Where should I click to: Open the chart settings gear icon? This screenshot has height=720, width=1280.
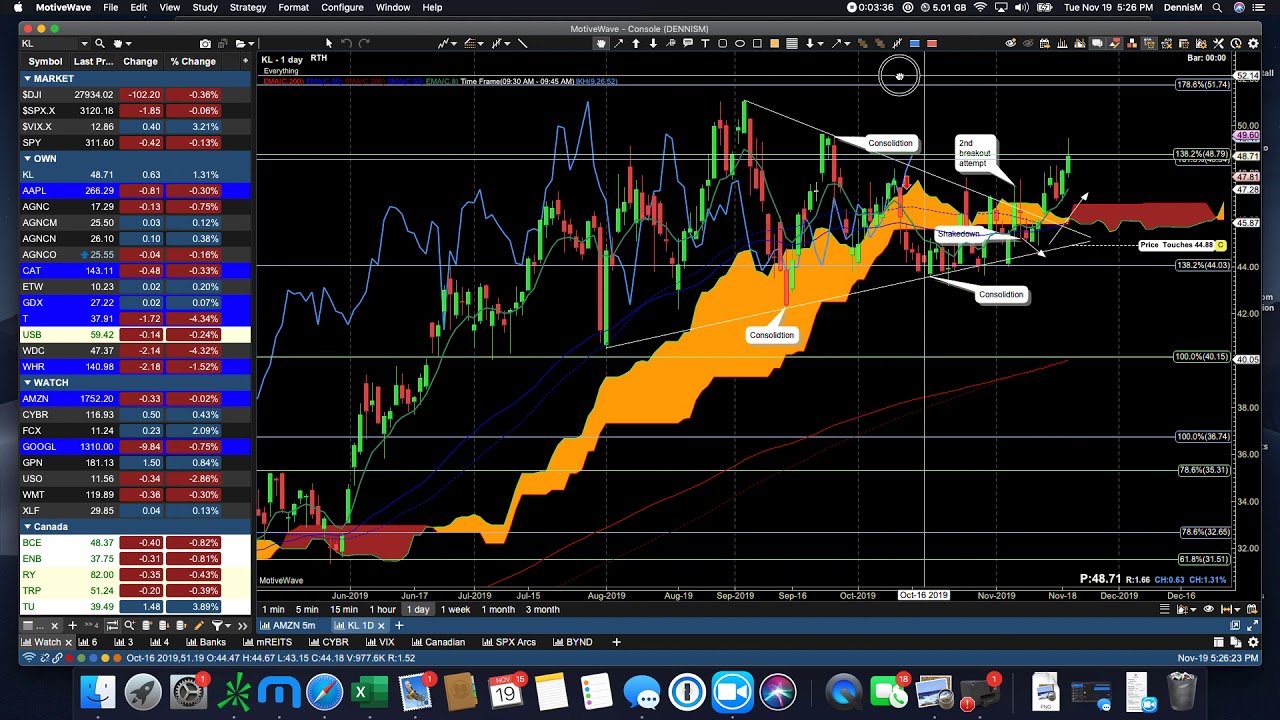(1253, 43)
